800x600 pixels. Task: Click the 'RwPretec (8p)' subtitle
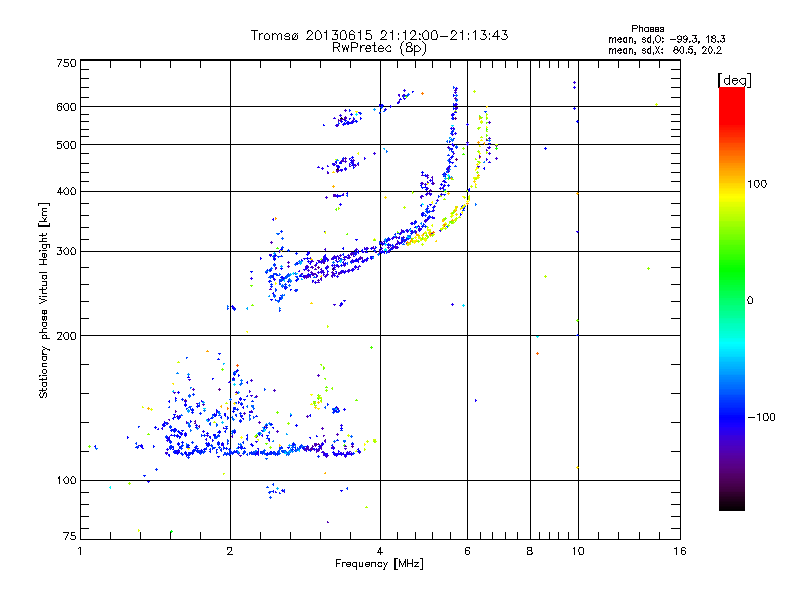379,48
